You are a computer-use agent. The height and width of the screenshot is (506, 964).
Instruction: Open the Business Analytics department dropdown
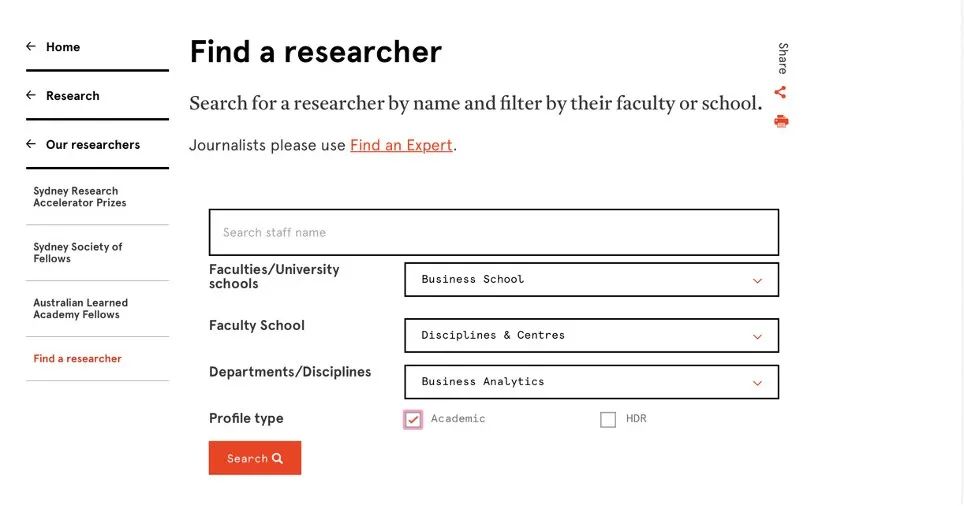pyautogui.click(x=591, y=382)
